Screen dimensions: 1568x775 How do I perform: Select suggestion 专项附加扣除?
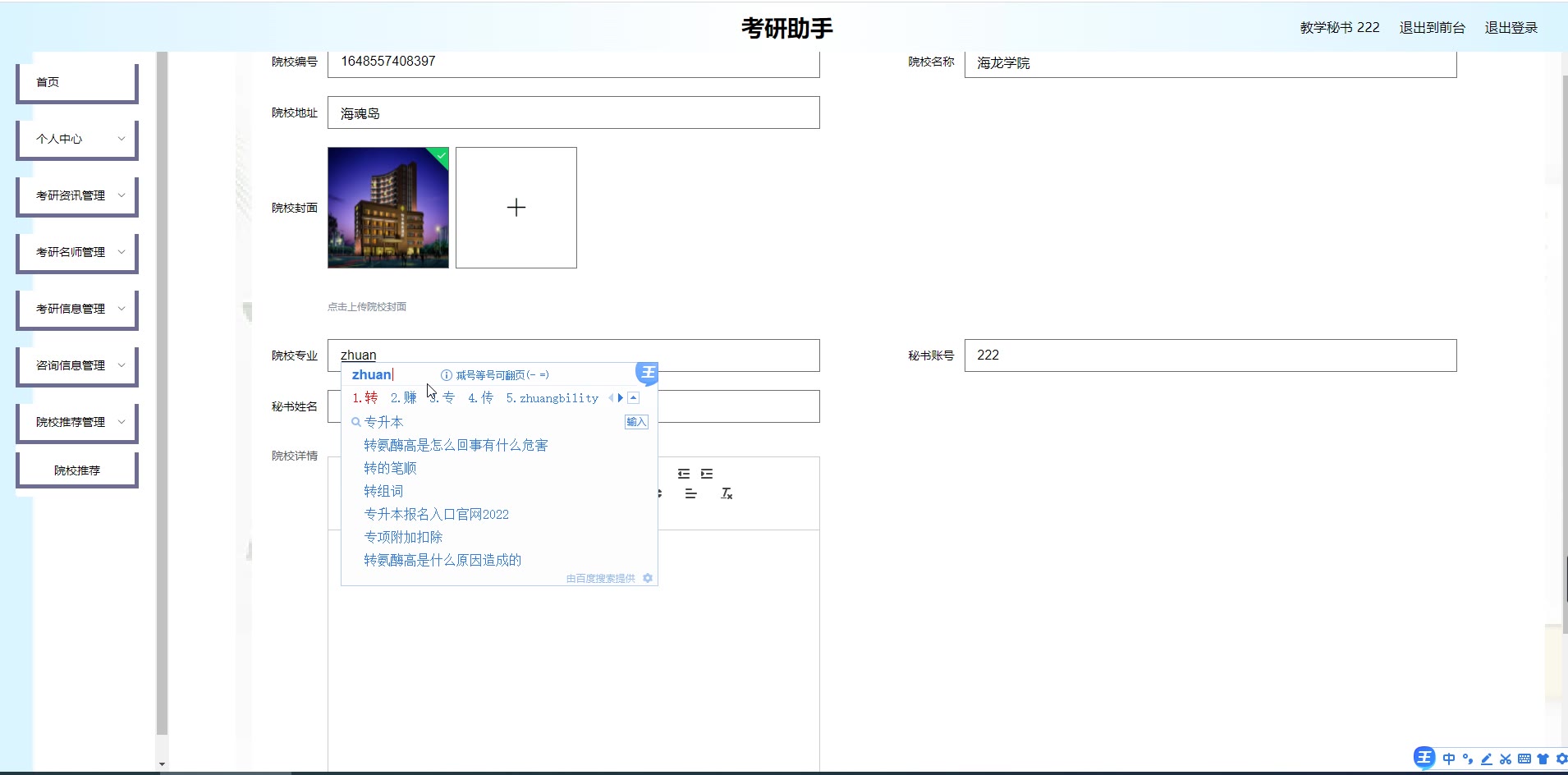point(403,537)
